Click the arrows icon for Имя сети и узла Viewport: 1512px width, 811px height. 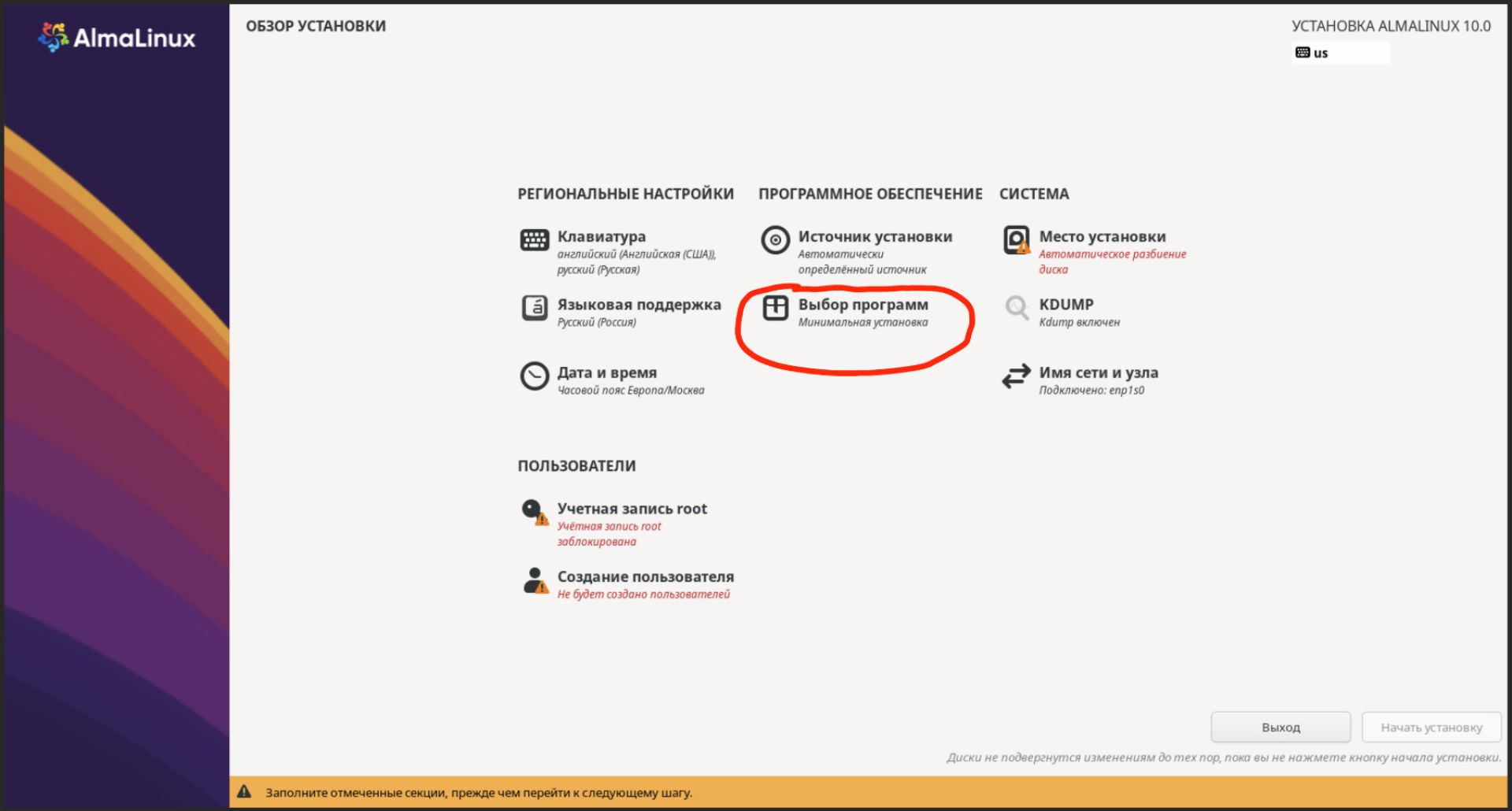click(x=1016, y=376)
